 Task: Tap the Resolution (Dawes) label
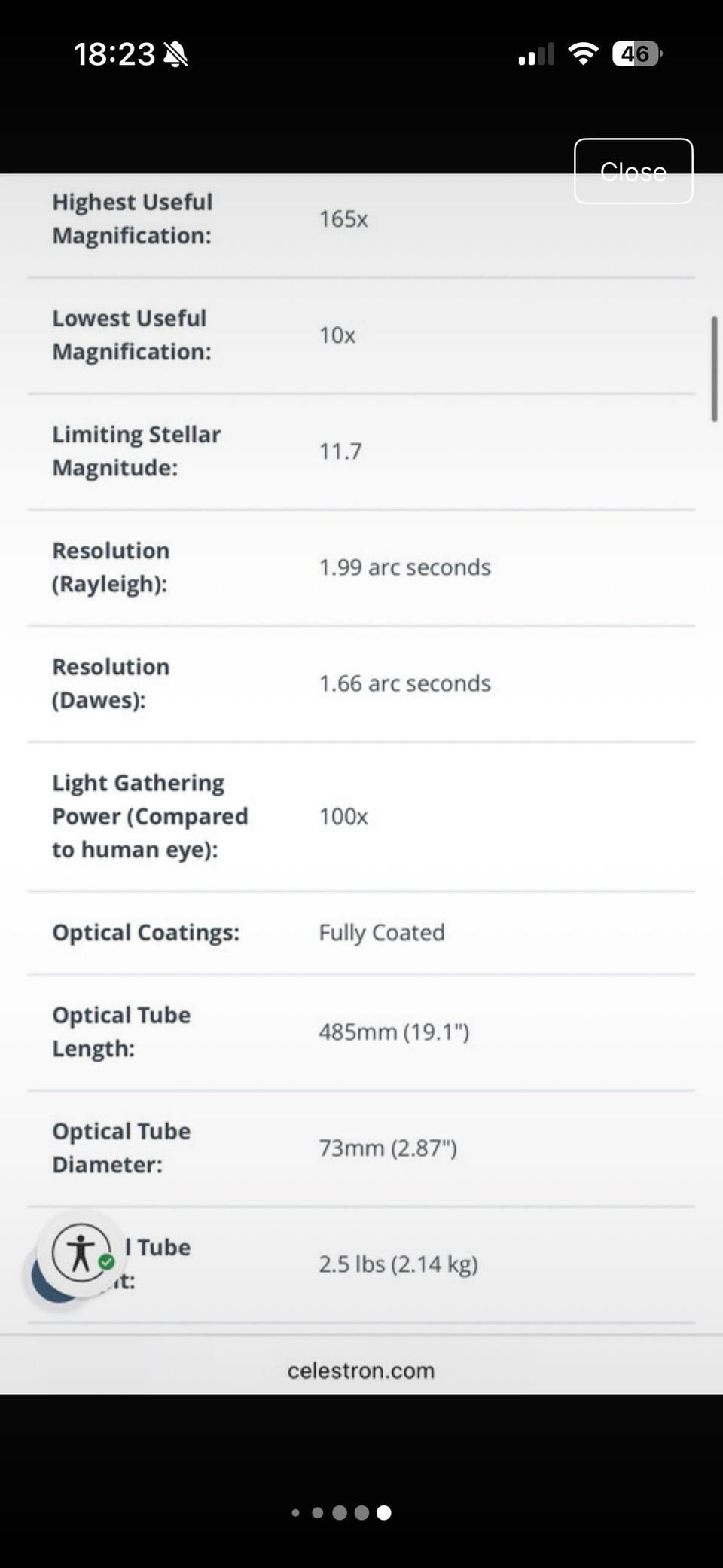111,683
